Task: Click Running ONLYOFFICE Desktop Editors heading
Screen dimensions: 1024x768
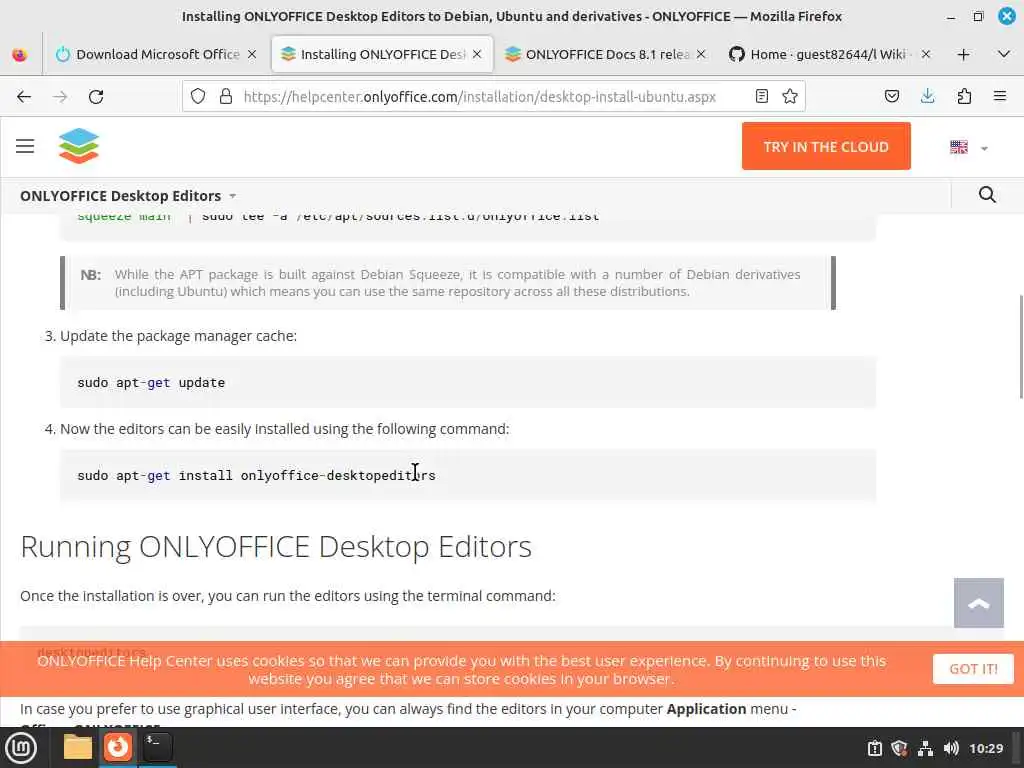Action: pos(276,547)
